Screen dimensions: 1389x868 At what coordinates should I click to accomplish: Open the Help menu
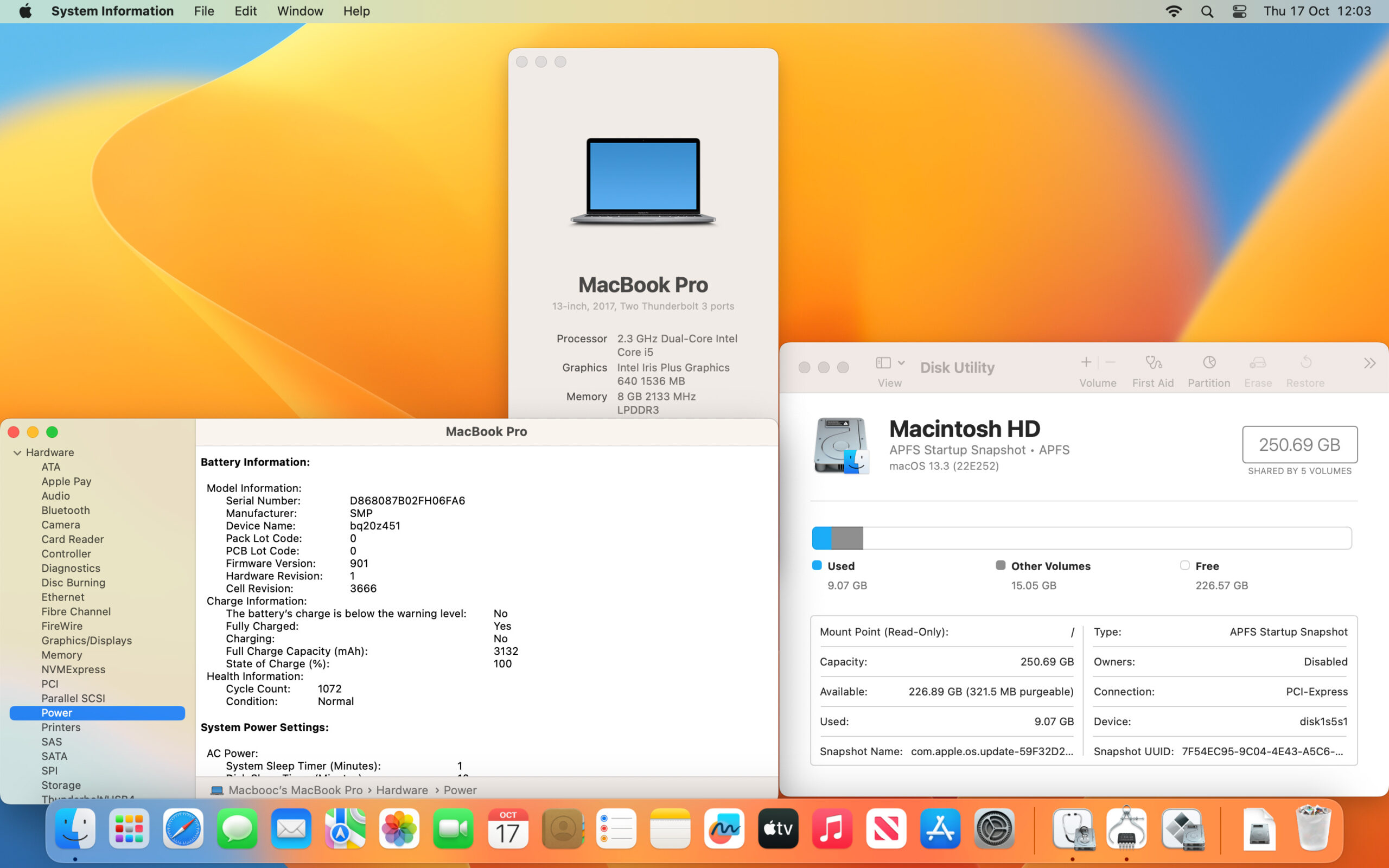tap(356, 11)
